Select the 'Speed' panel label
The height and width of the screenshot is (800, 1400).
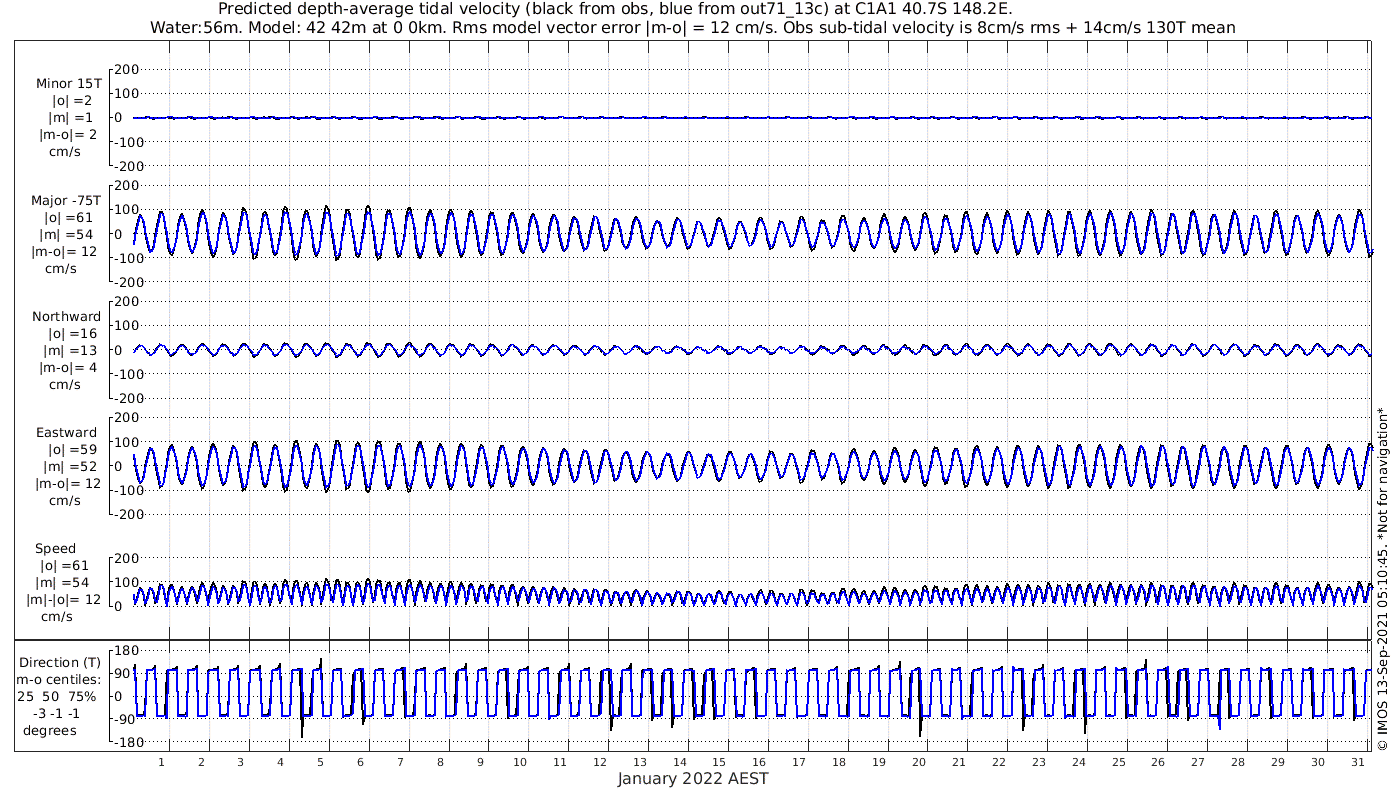pyautogui.click(x=55, y=549)
